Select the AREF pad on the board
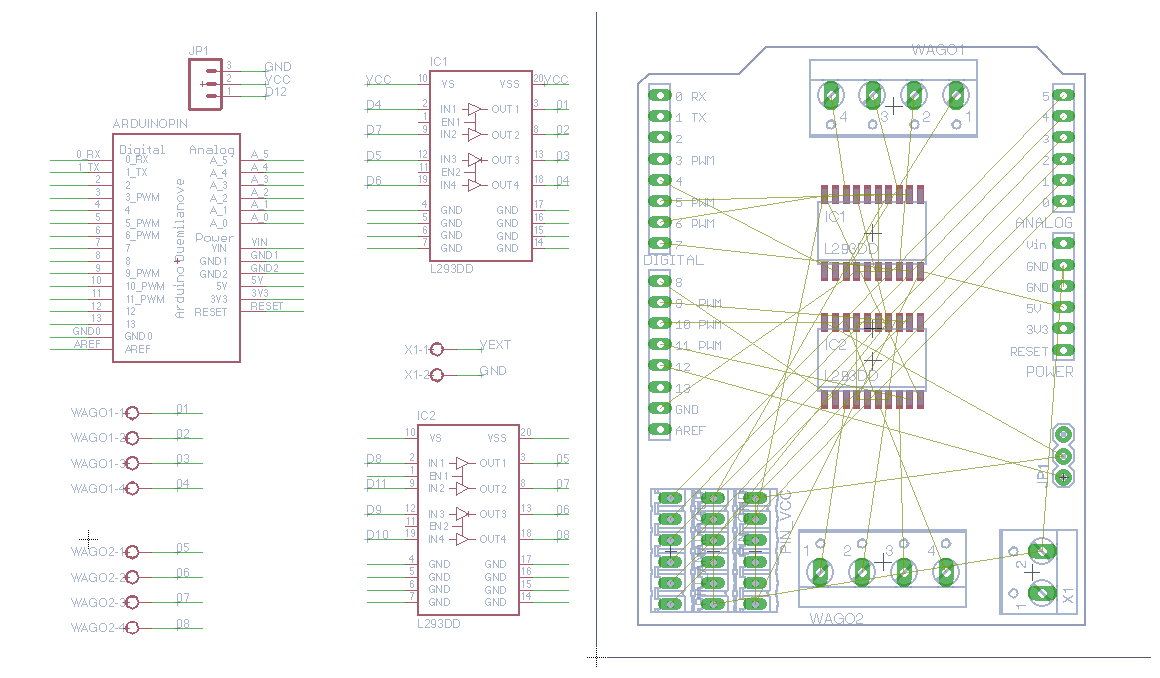Image resolution: width=1160 pixels, height=678 pixels. tap(659, 429)
